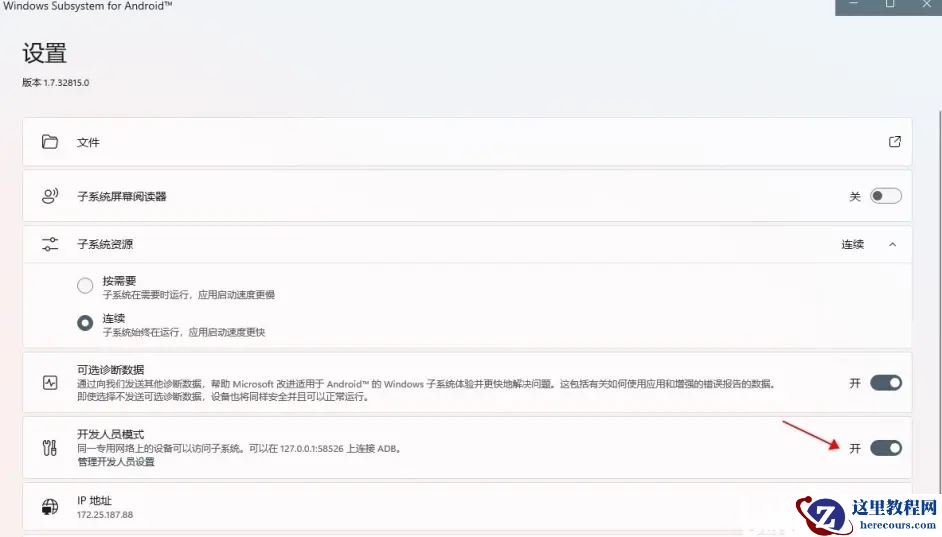
Task: Click the description 子系统始终在运行，应用启动速度更快
Action: click(x=184, y=332)
